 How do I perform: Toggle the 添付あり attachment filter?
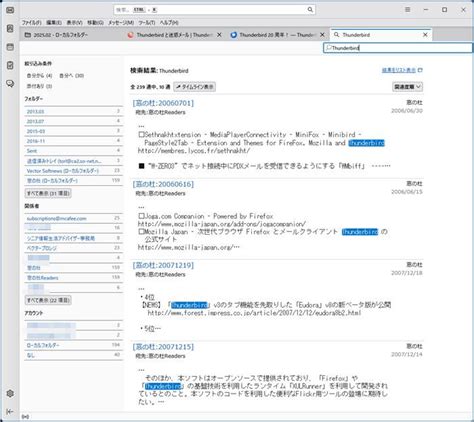pos(39,86)
